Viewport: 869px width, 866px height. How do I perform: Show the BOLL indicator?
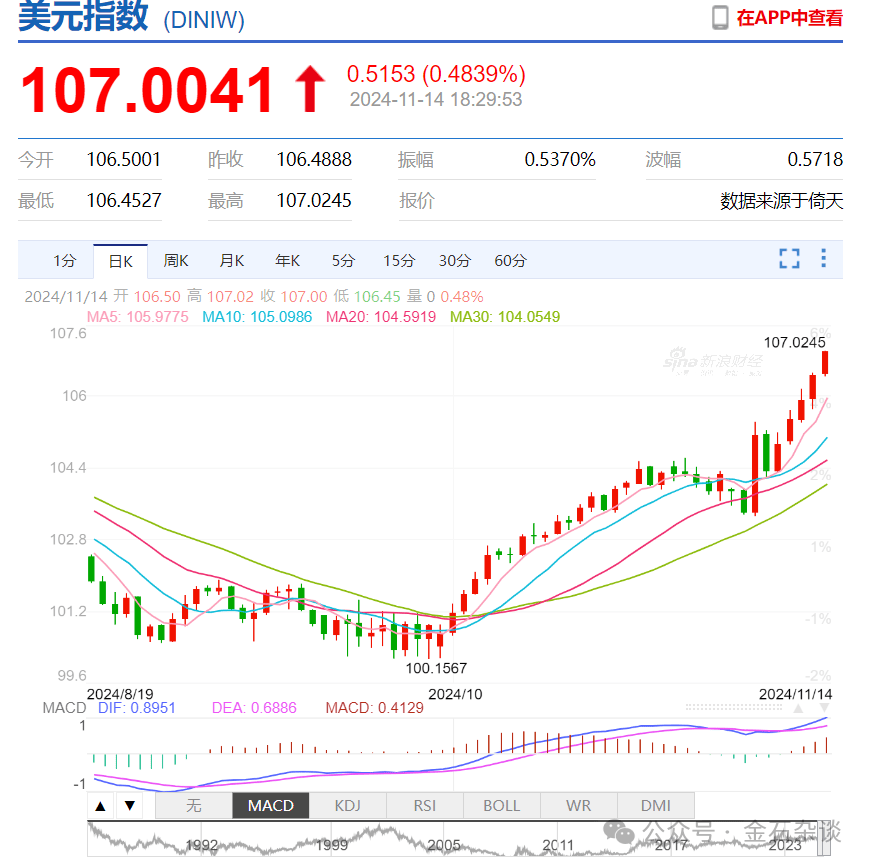[501, 804]
